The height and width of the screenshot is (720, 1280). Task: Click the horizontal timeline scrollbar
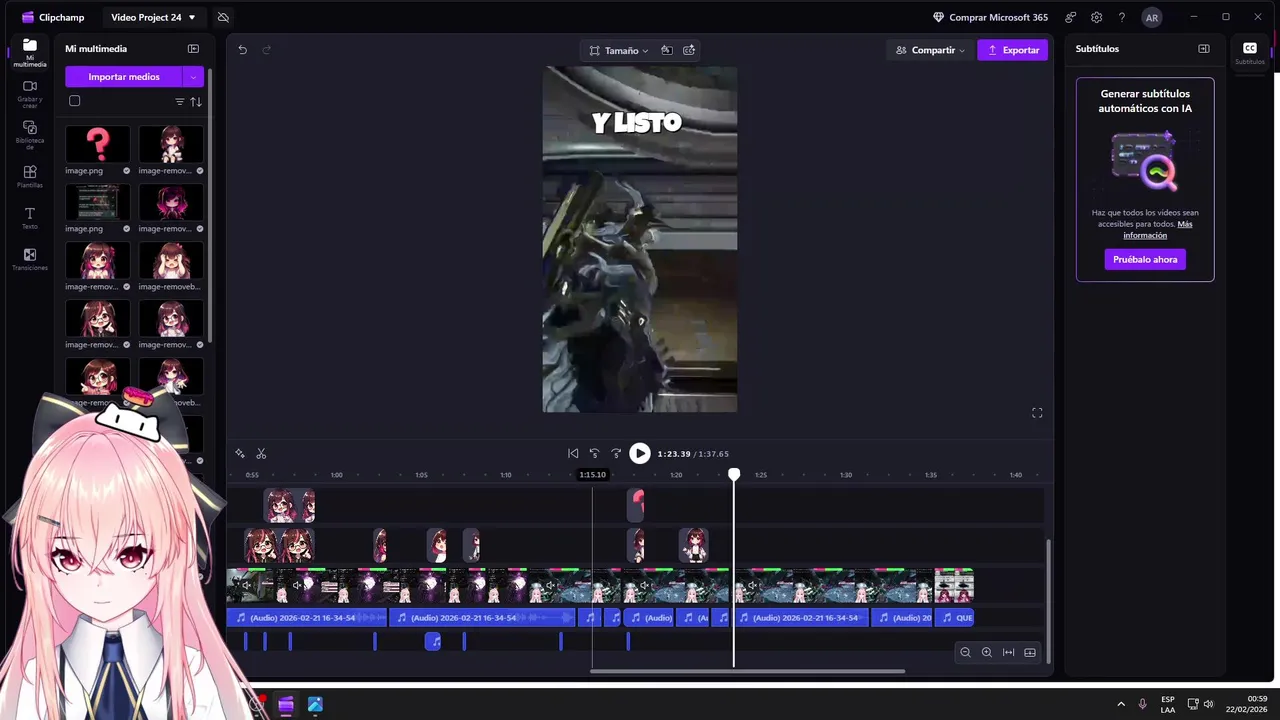click(748, 671)
